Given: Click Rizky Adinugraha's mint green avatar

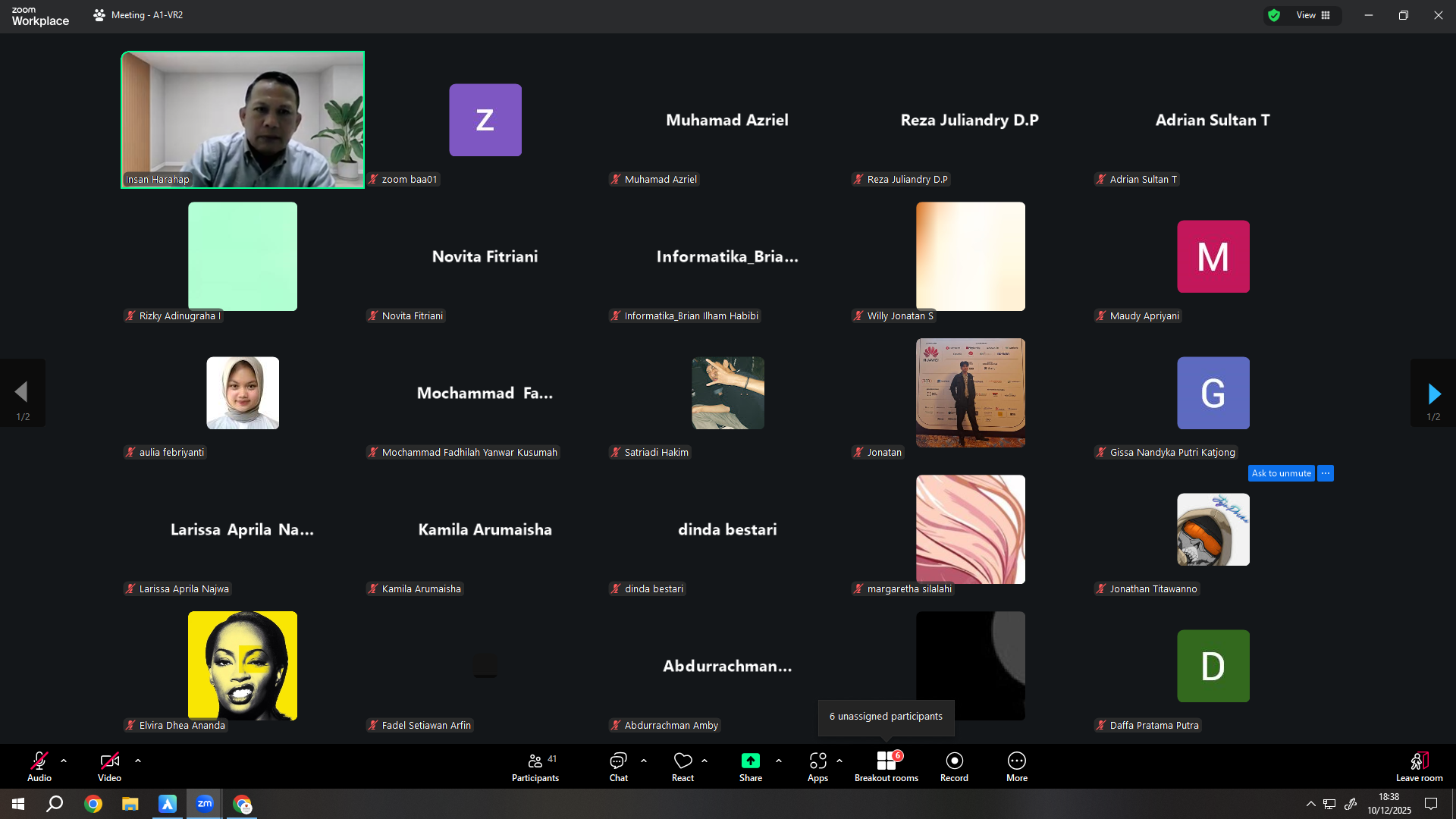Looking at the screenshot, I should coord(243,256).
